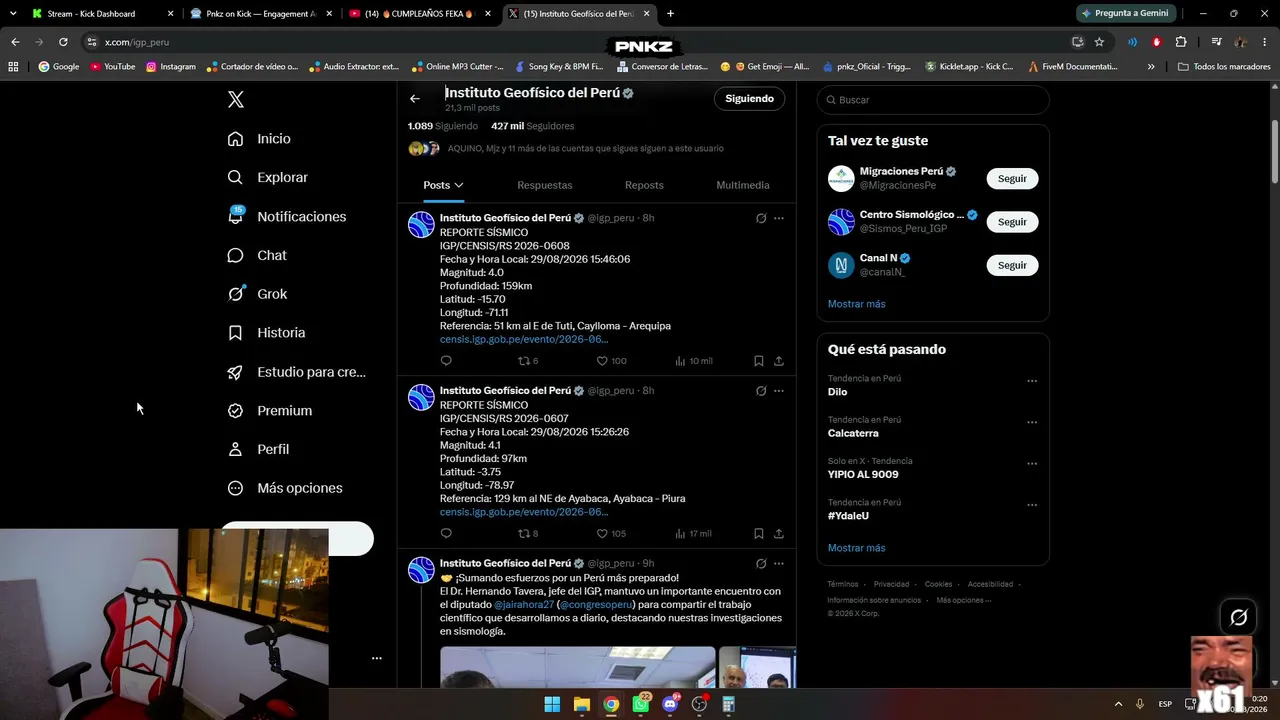Bookmark this page with star icon
Screen dimensions: 1280x720
[1099, 42]
